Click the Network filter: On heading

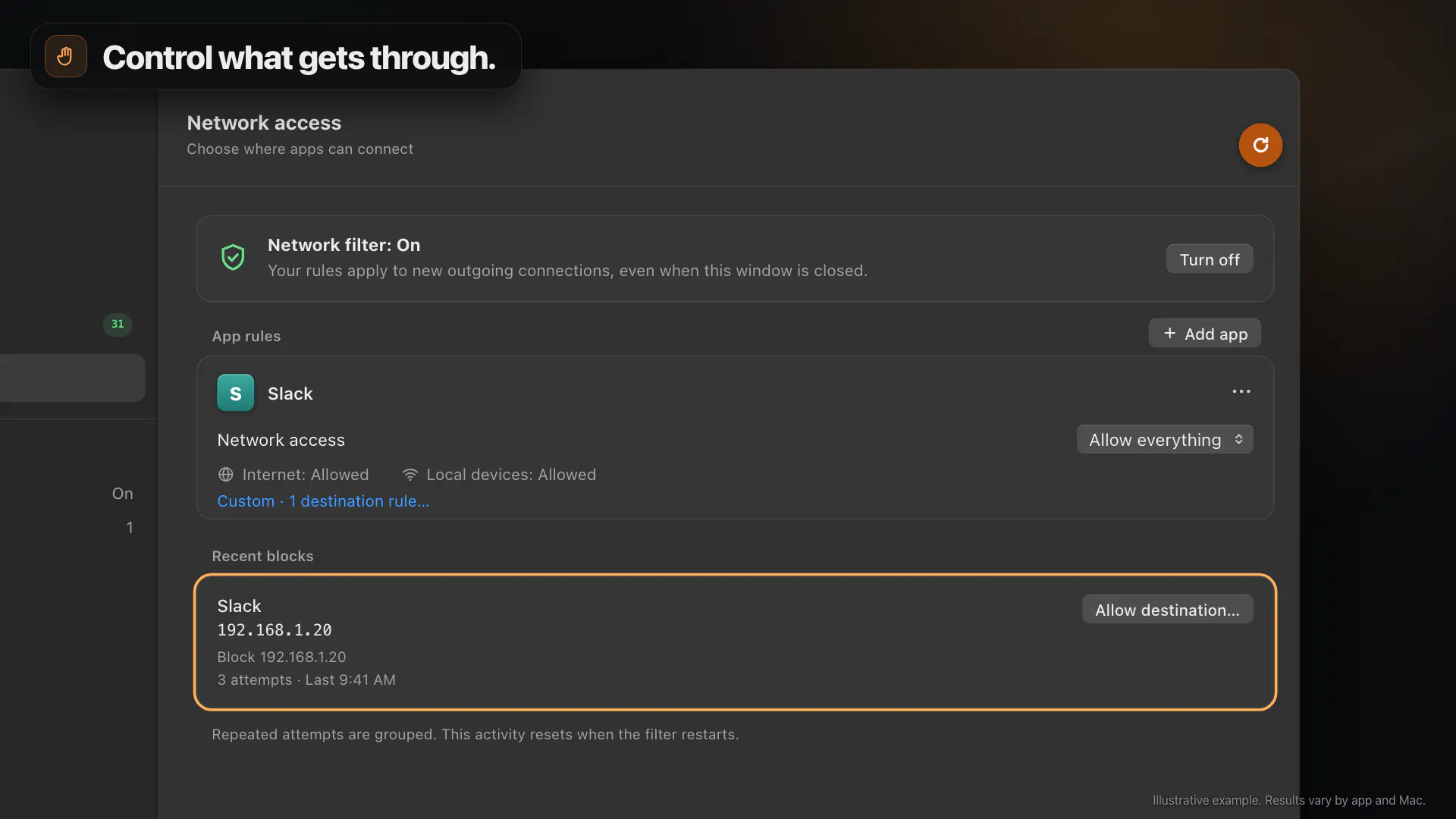[344, 245]
